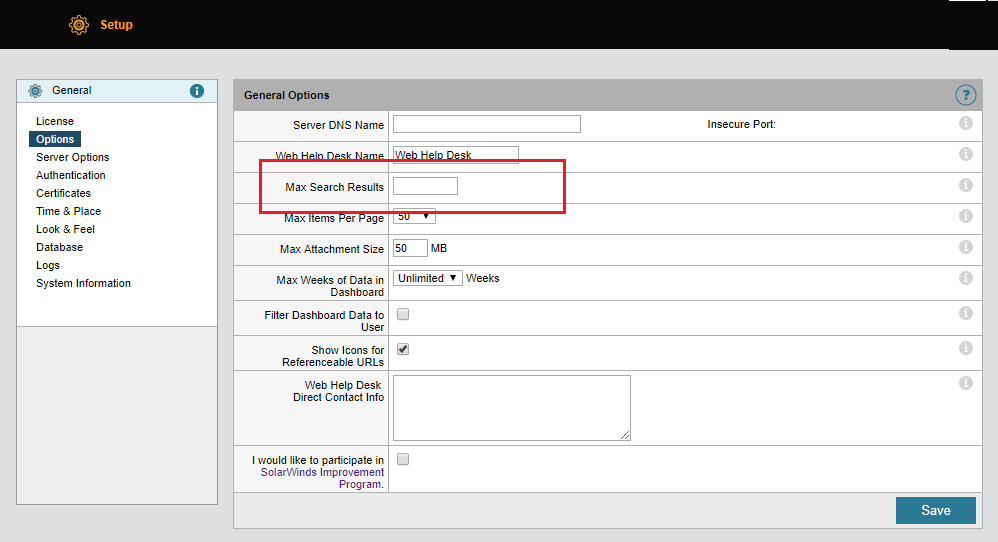Focus the Max Attachment Size field
Viewport: 998px width, 542px height.
pyautogui.click(x=410, y=248)
